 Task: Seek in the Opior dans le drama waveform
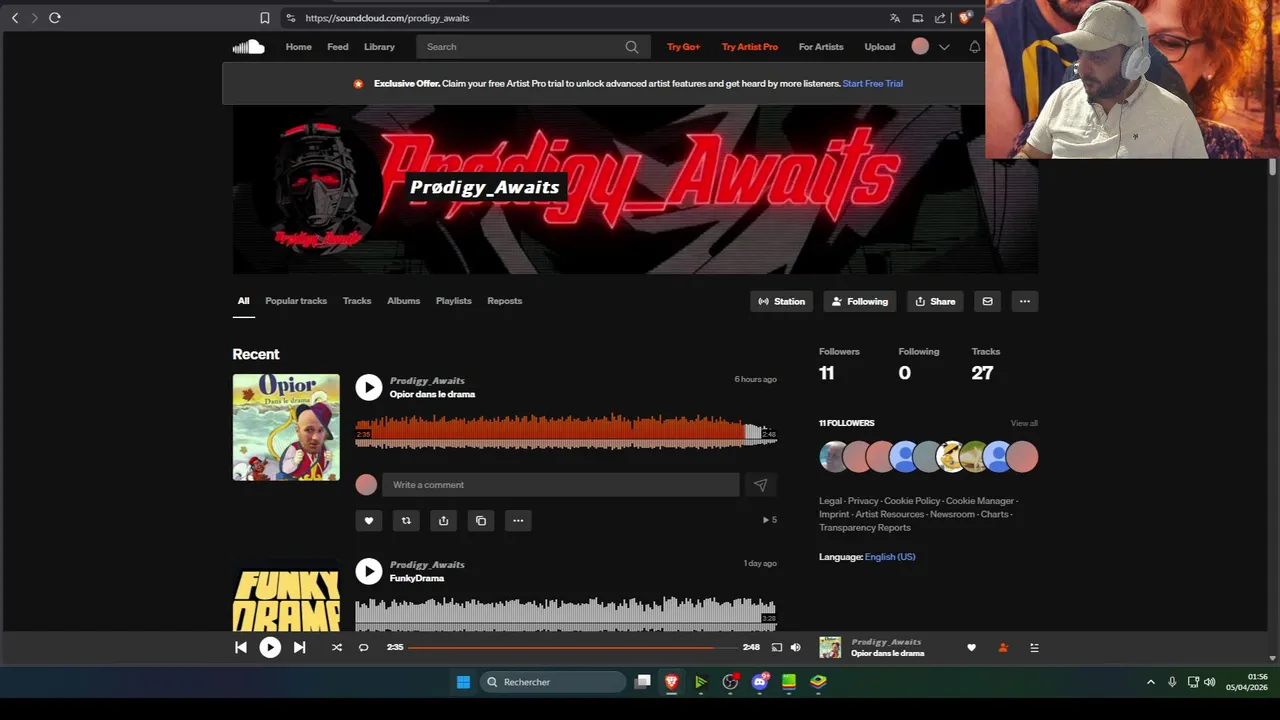(566, 431)
